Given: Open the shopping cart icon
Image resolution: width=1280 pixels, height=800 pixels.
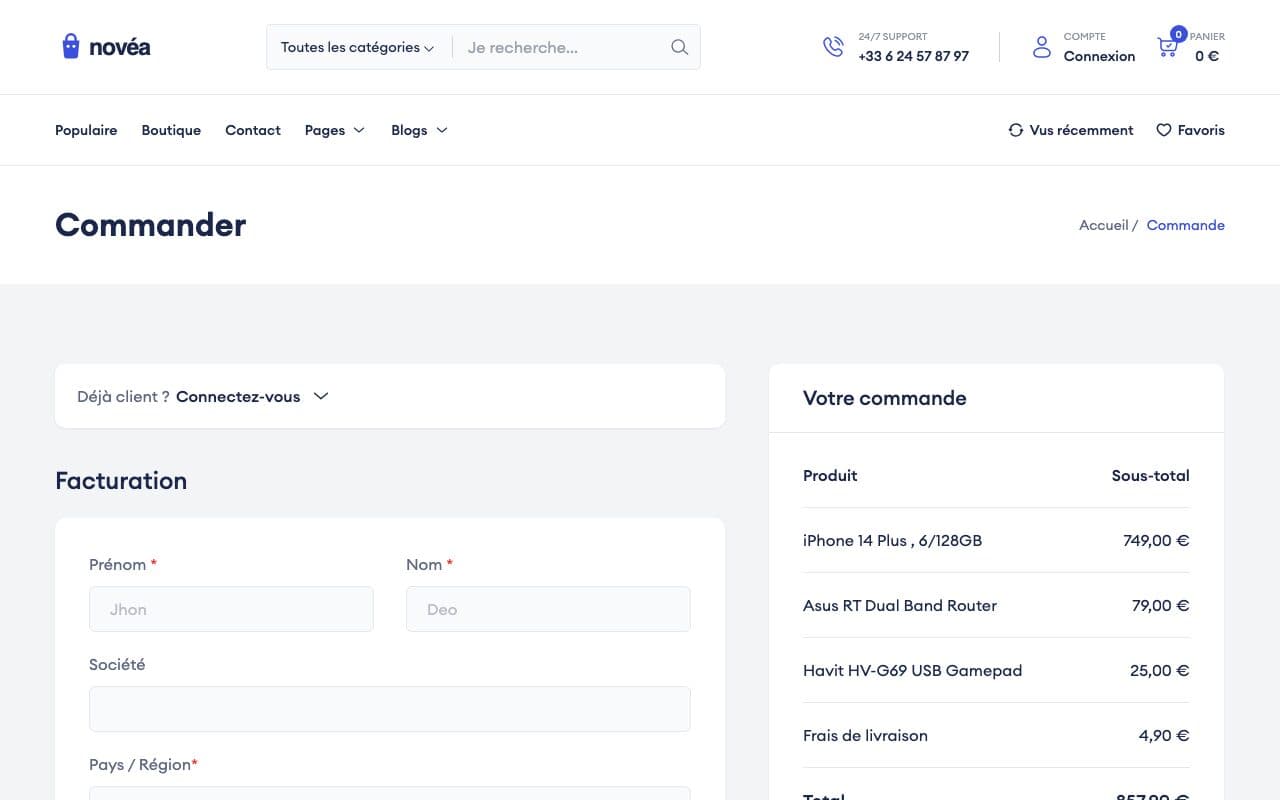Looking at the screenshot, I should pyautogui.click(x=1167, y=47).
